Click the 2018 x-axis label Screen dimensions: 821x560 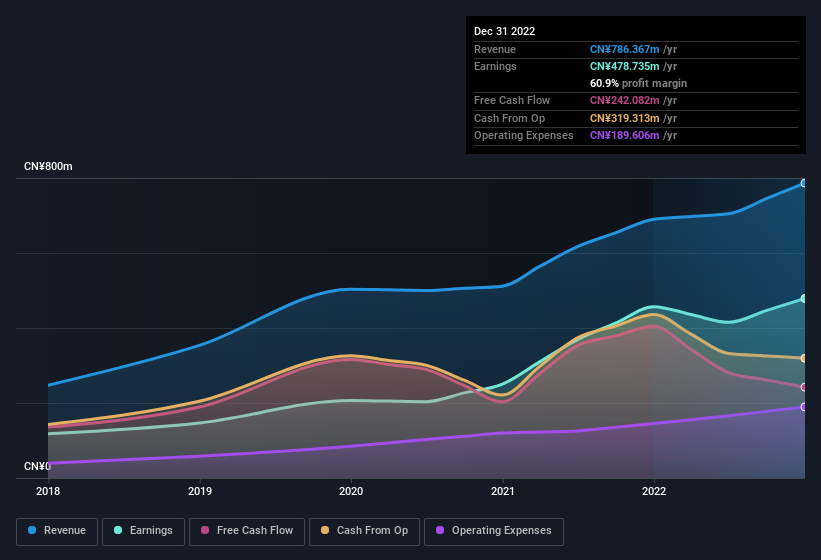tap(48, 491)
